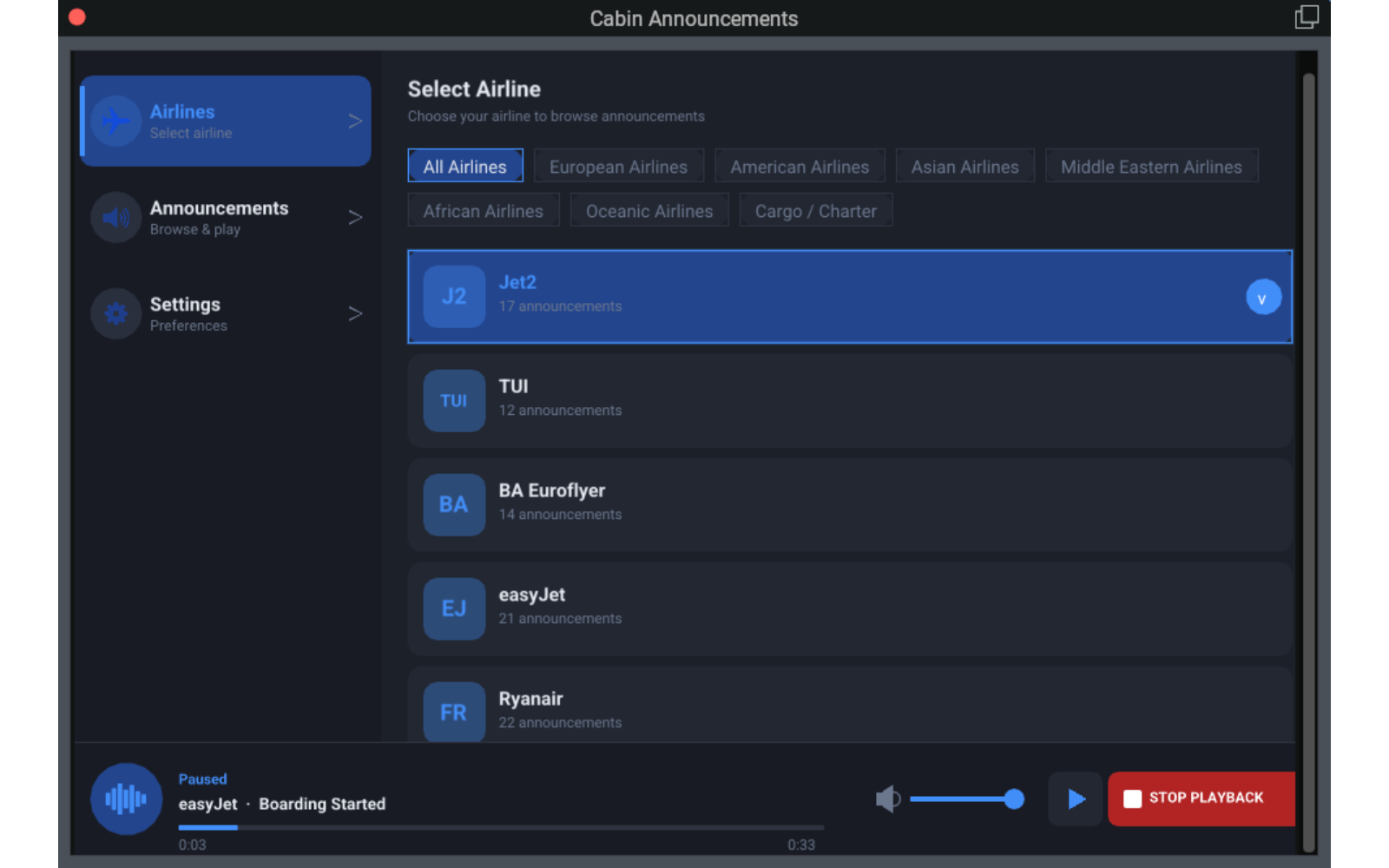1389x868 pixels.
Task: Expand the Announcements sidebar chevron
Action: coord(355,217)
